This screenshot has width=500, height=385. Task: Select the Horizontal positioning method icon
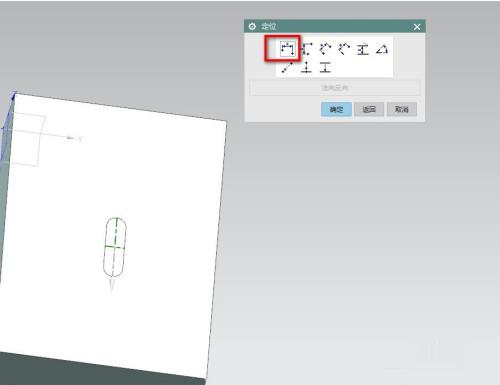coord(287,49)
